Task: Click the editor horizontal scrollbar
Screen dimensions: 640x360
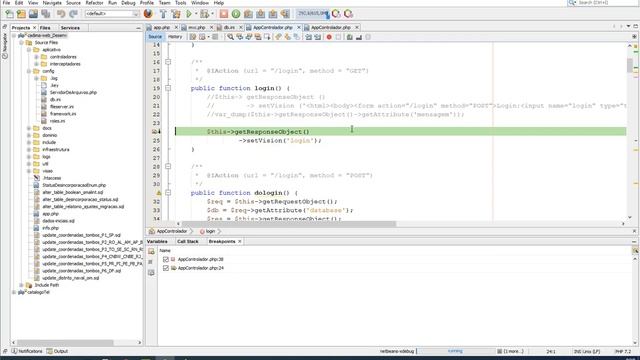Action: pyautogui.click(x=289, y=224)
